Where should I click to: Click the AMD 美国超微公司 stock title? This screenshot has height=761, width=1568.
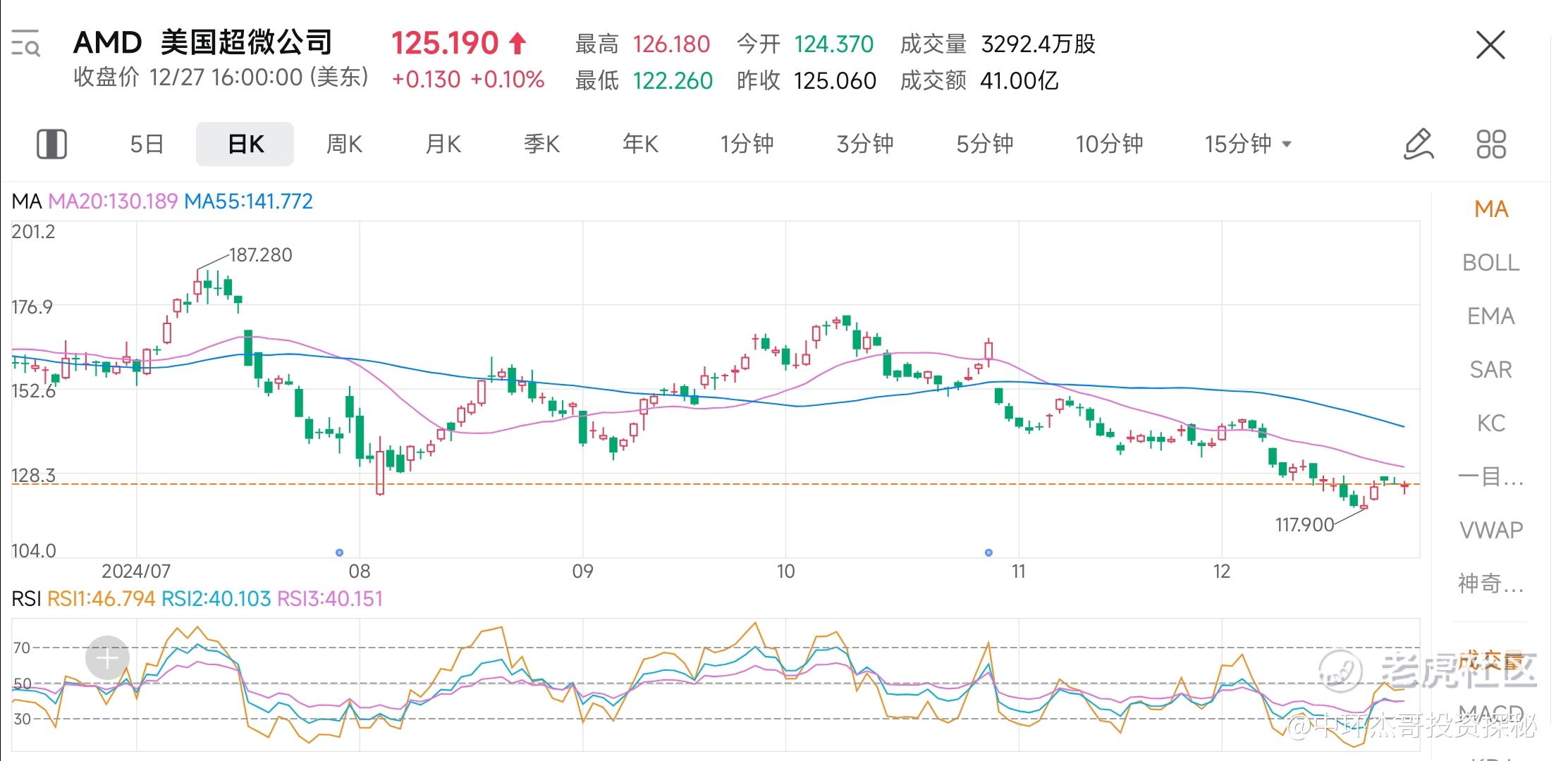pos(203,42)
